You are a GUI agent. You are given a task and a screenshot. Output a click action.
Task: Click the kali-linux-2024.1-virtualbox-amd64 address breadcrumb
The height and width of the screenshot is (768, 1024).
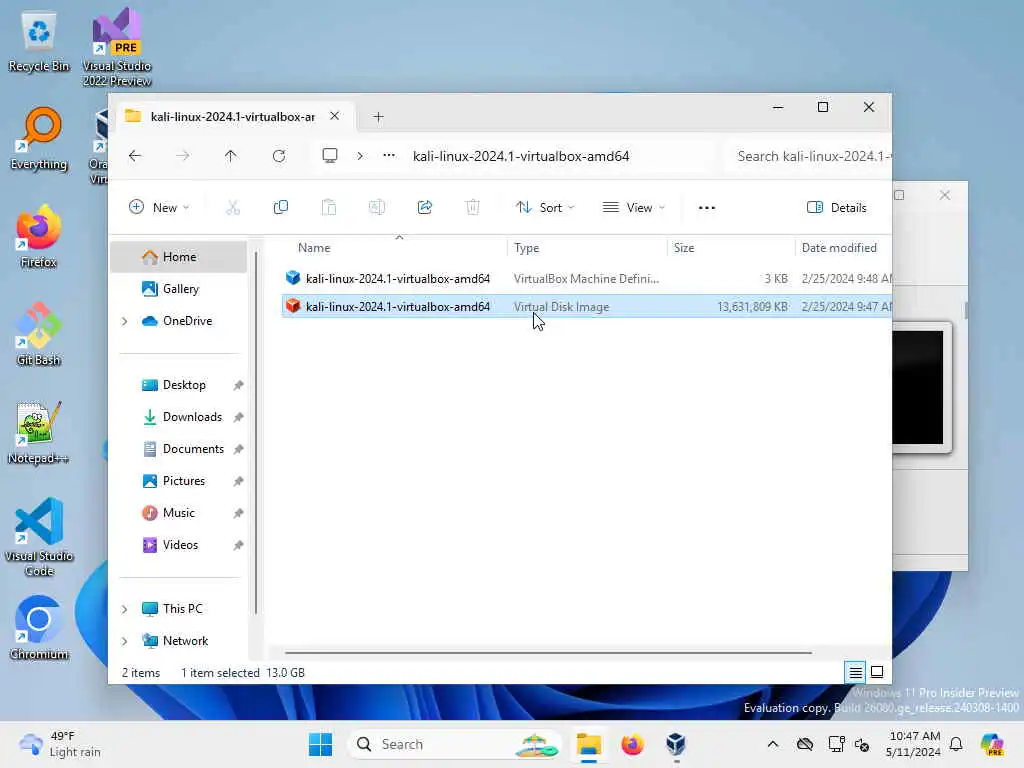(x=521, y=156)
